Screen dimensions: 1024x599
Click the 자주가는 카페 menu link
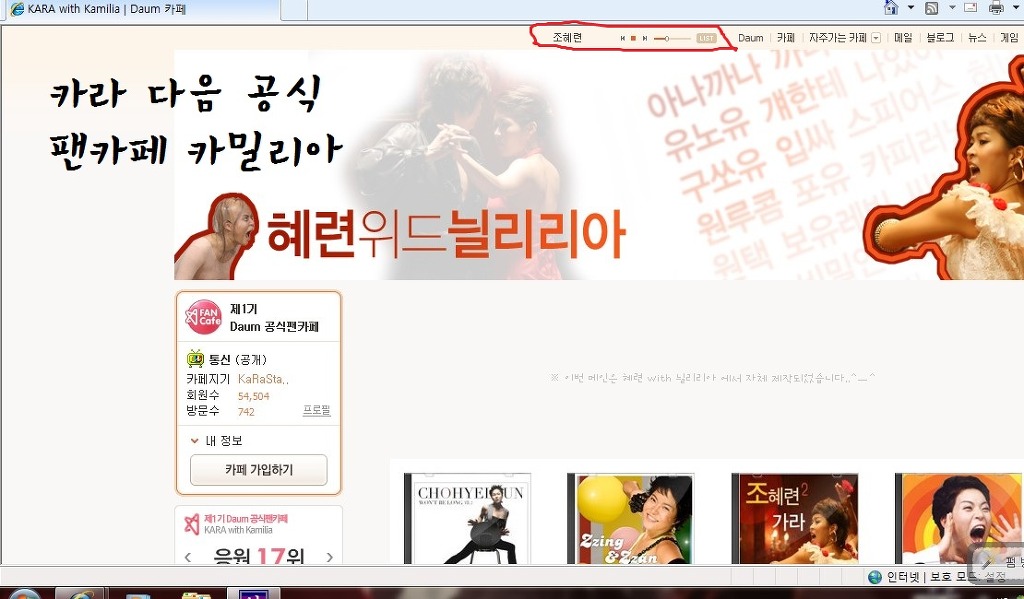pyautogui.click(x=837, y=38)
